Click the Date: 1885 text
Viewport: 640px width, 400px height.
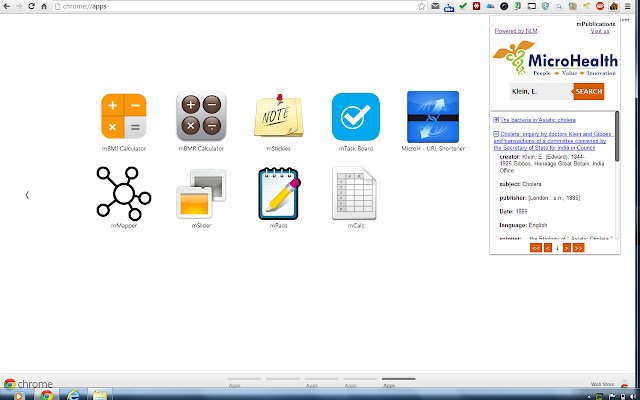pos(513,211)
